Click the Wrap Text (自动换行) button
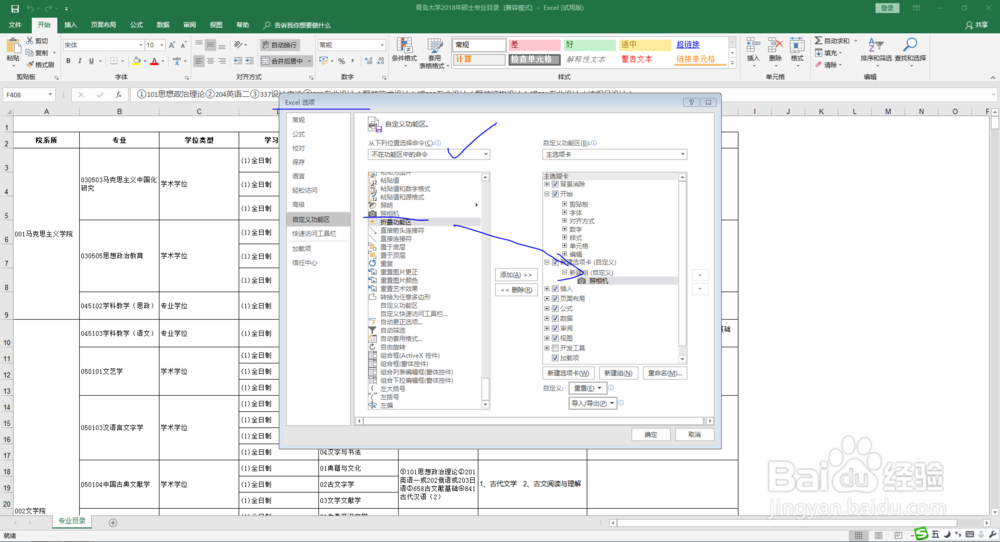Viewport: 1000px width, 542px height. 279,45
